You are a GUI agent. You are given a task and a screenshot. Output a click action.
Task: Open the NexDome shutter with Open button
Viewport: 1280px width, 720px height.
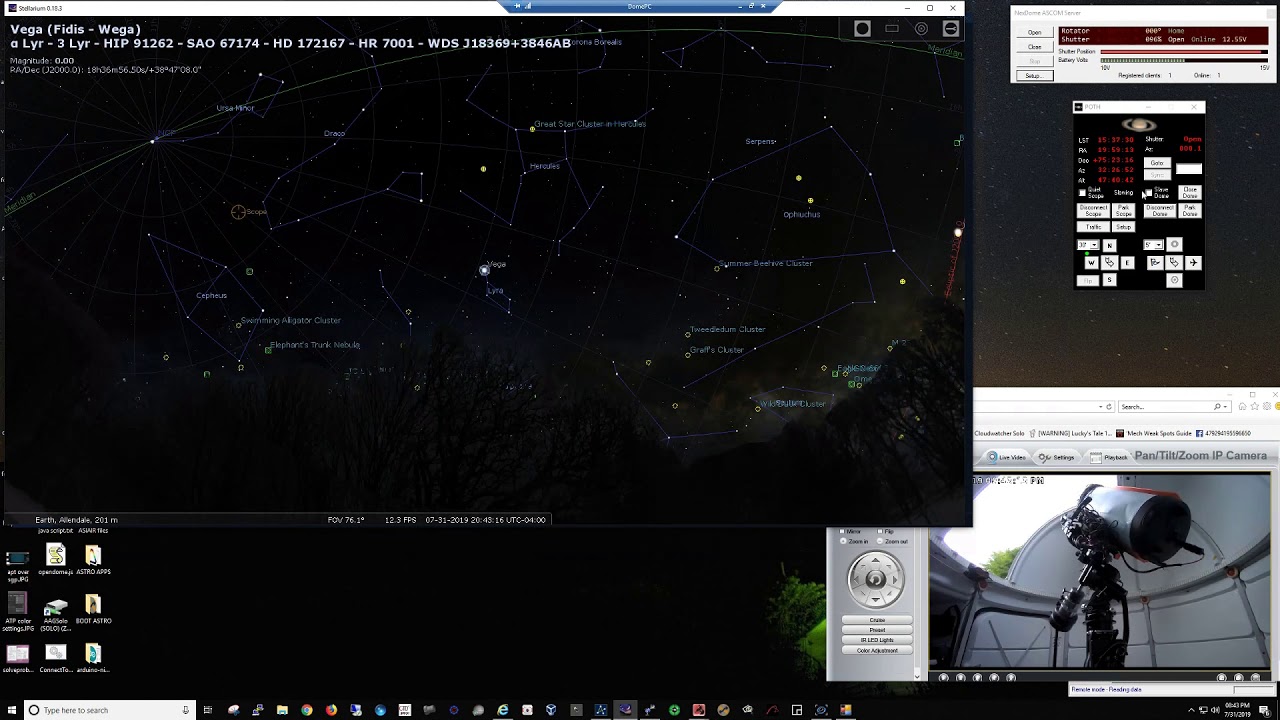pyautogui.click(x=1035, y=32)
